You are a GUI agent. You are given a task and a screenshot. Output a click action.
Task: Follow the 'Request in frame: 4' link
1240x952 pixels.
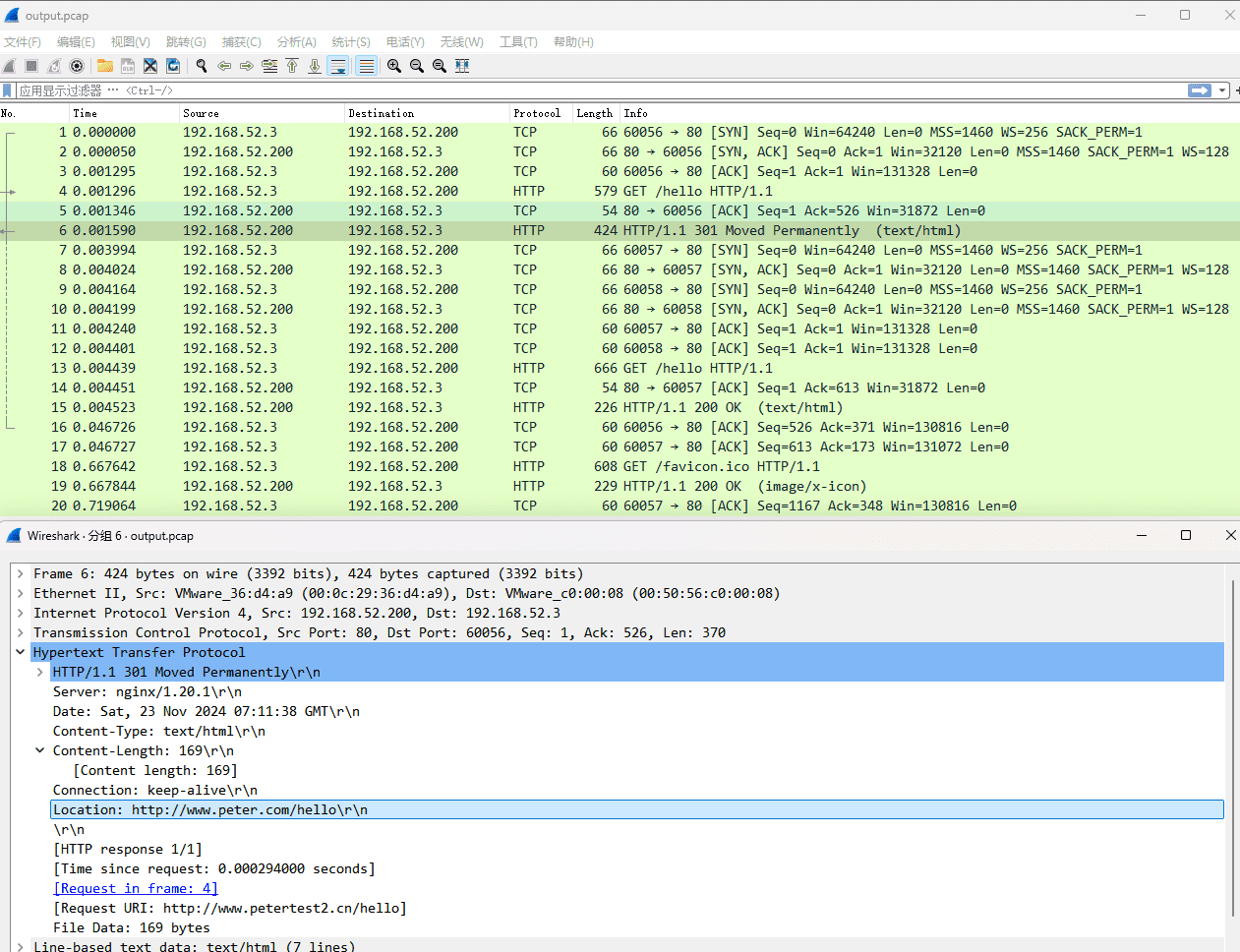[136, 888]
